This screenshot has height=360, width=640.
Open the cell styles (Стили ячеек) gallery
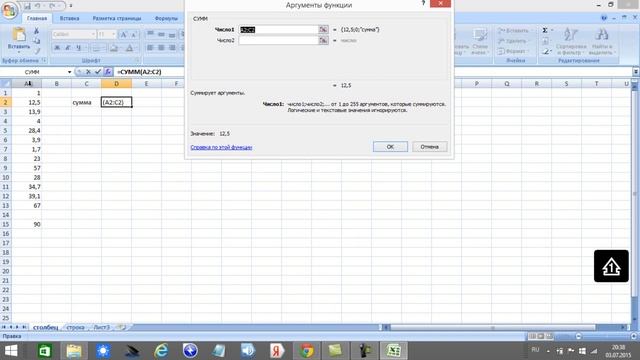point(480,41)
